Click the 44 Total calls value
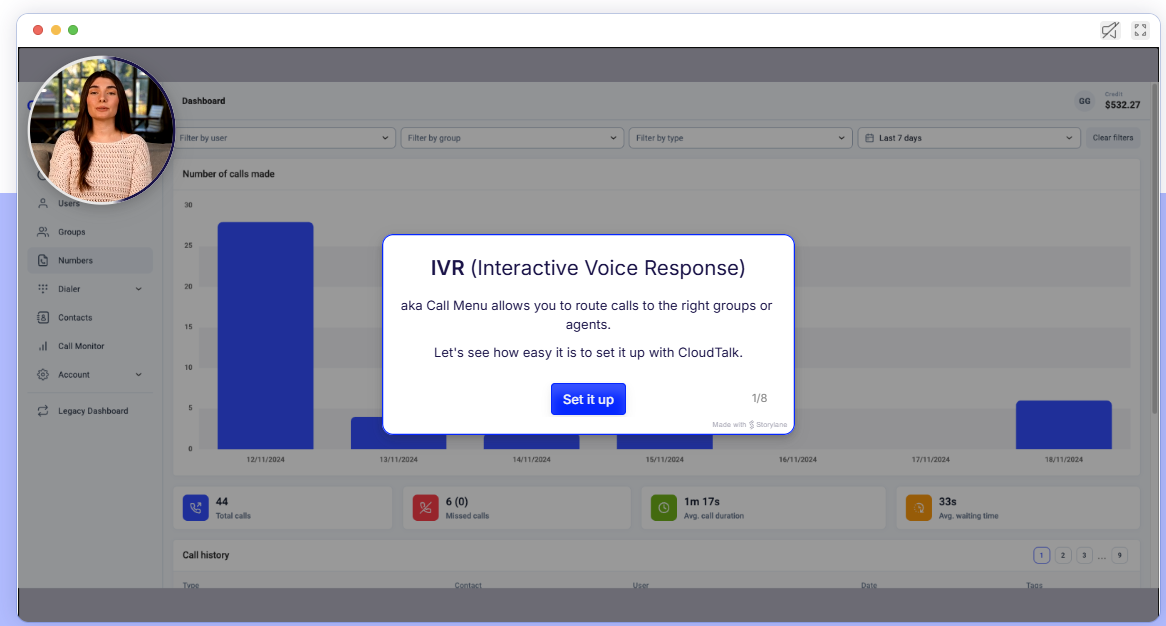 pyautogui.click(x=222, y=502)
